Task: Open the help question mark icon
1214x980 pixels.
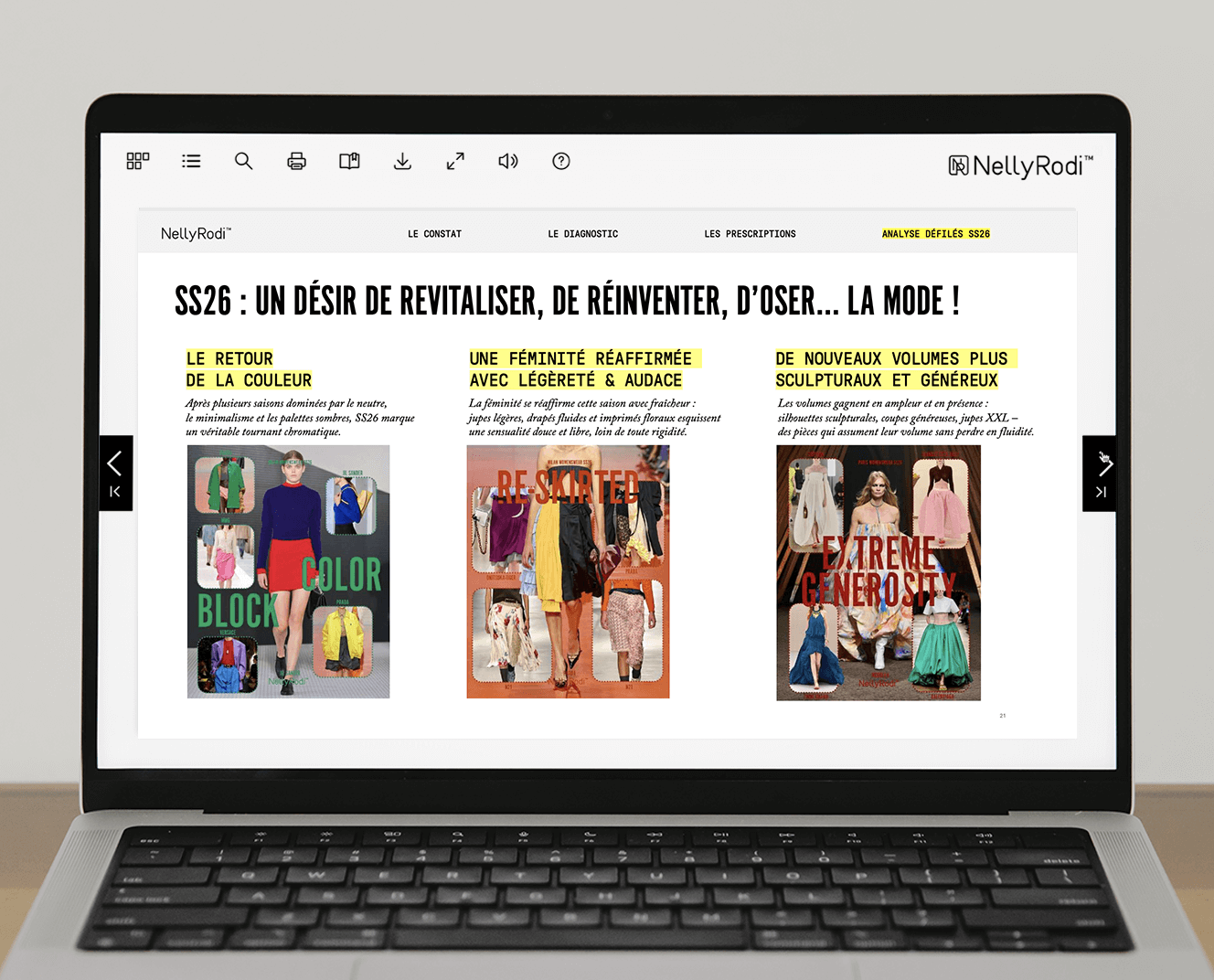Action: (561, 161)
